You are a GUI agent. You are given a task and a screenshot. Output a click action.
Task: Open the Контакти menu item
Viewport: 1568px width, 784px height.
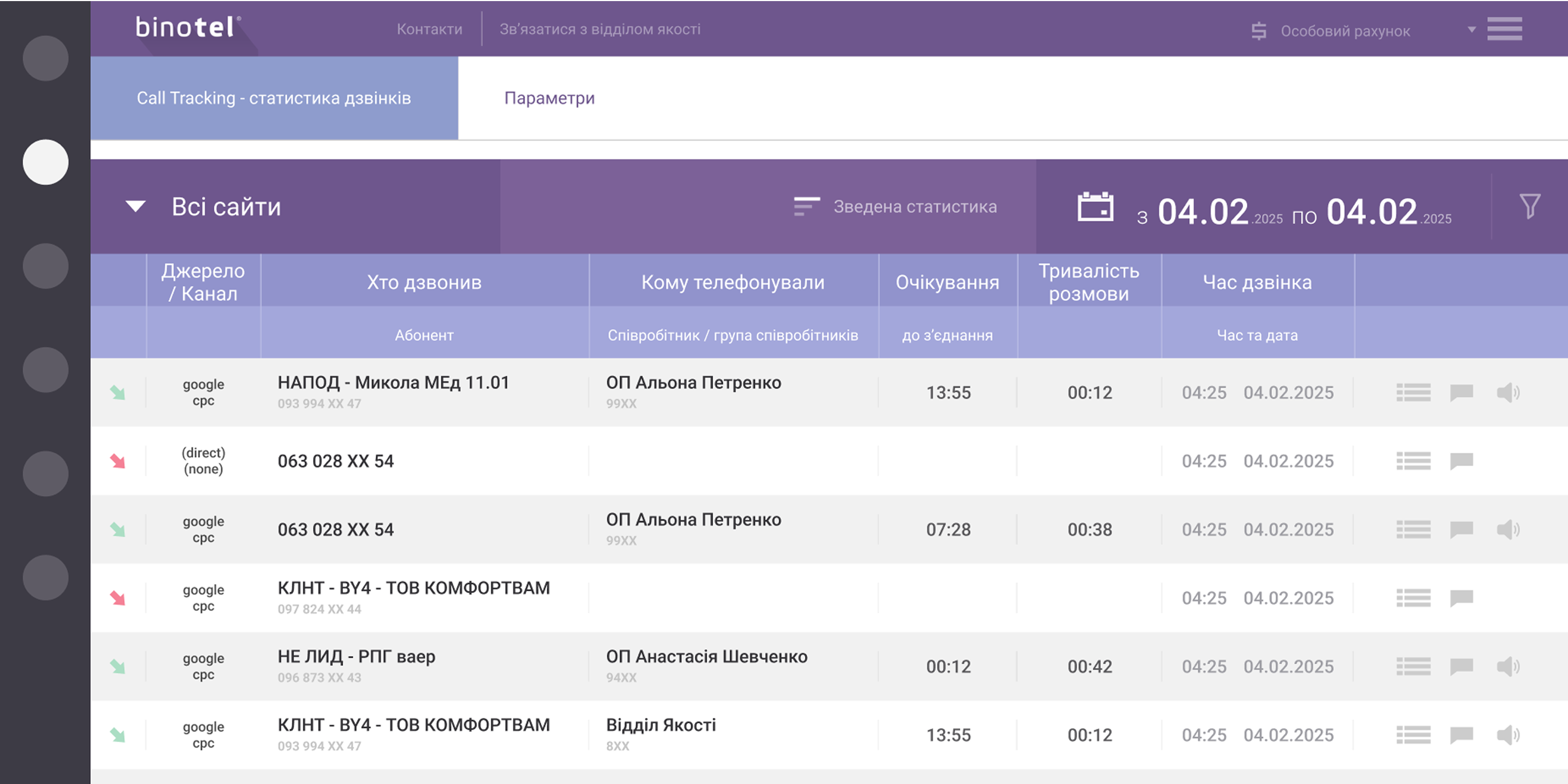pos(430,28)
